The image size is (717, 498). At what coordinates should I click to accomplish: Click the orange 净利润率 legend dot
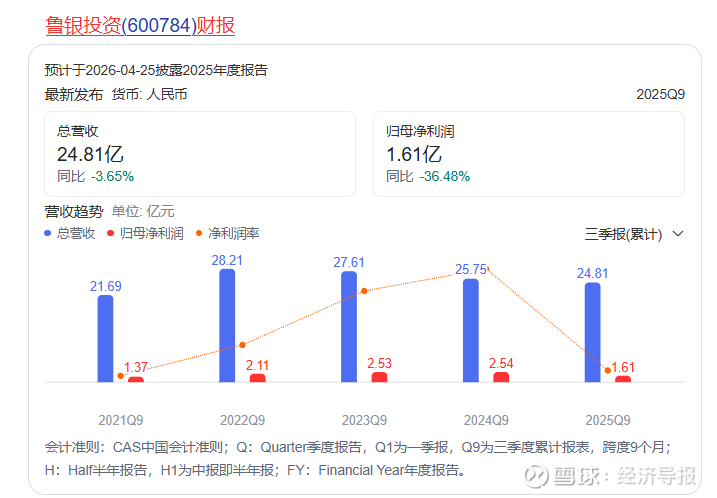(199, 233)
